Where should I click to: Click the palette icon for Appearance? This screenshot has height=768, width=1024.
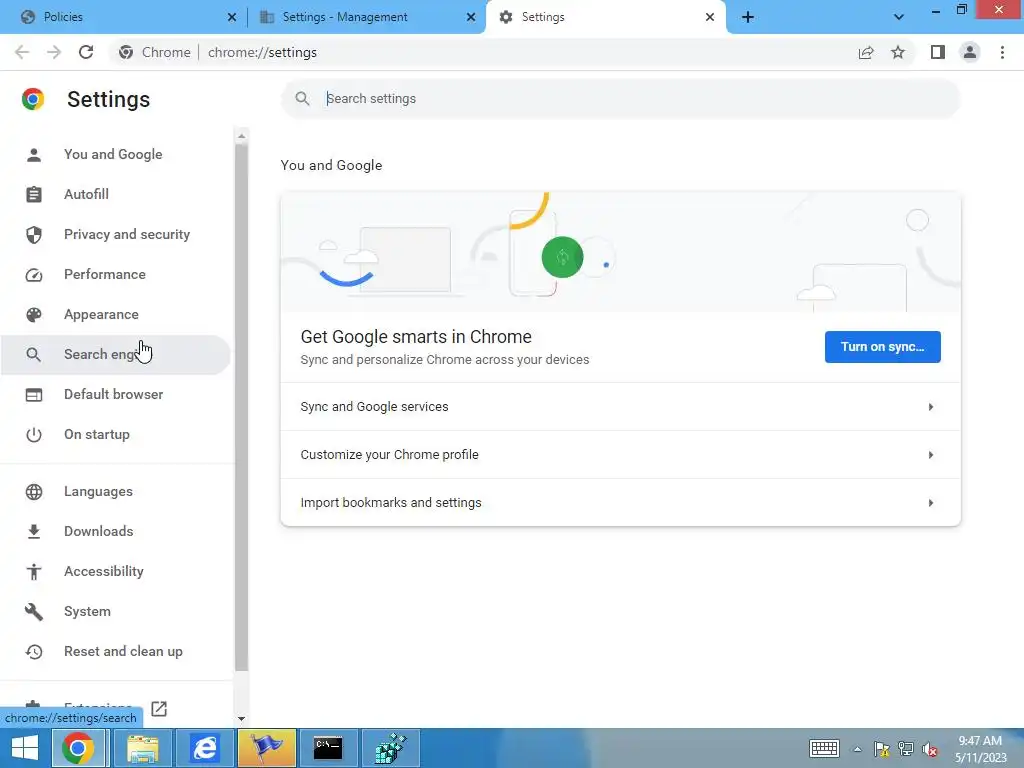[x=34, y=315]
